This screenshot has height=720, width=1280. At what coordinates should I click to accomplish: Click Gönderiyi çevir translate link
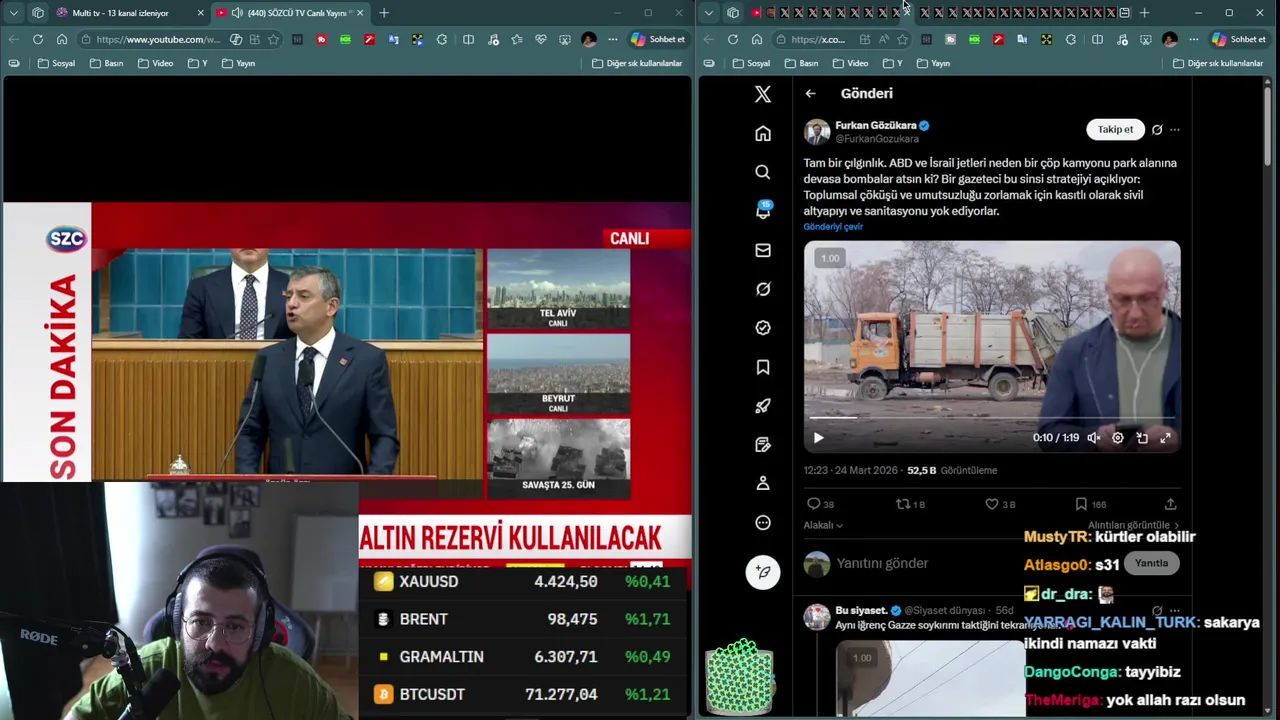pos(833,227)
